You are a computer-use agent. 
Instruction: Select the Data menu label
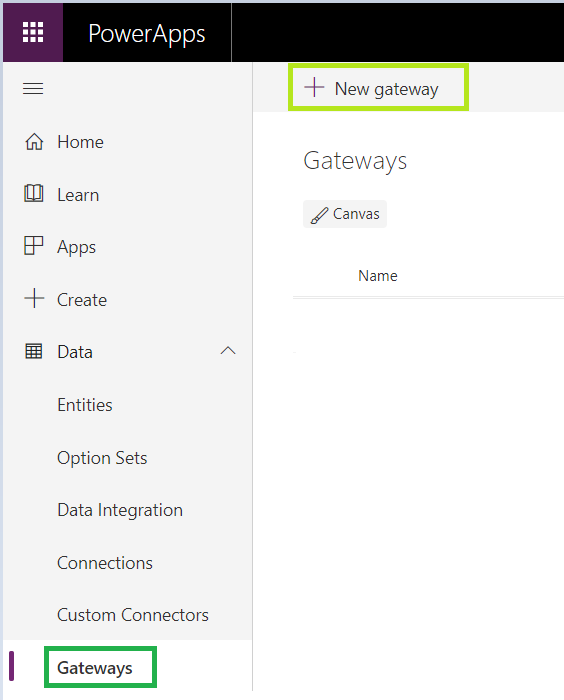point(75,352)
